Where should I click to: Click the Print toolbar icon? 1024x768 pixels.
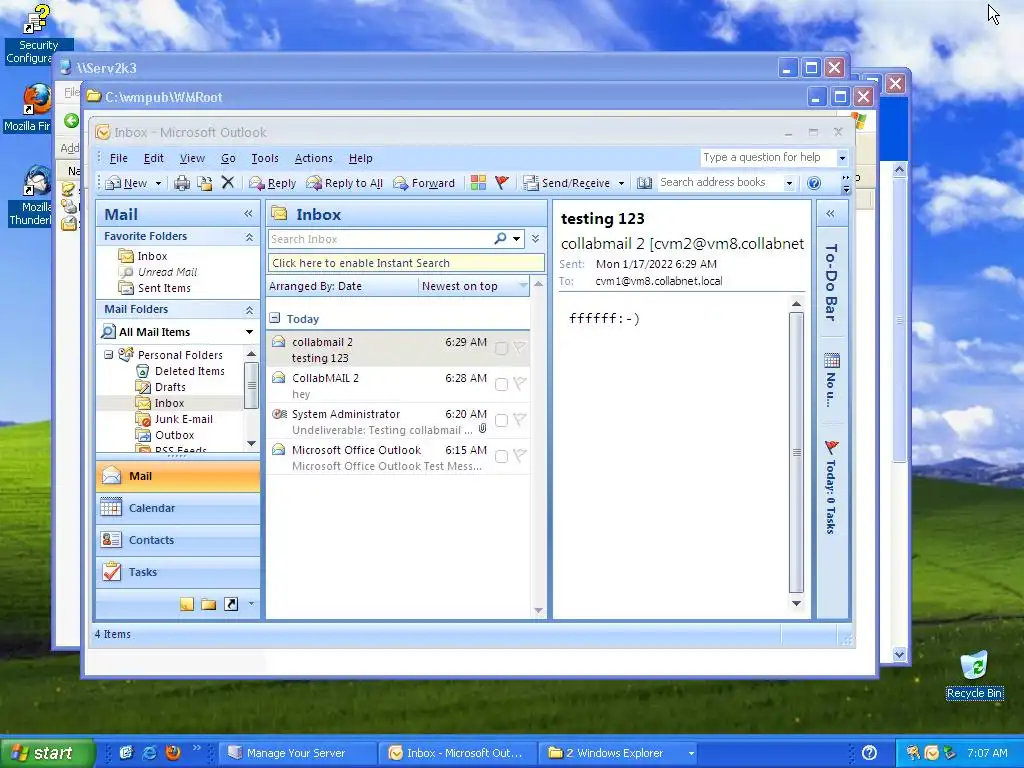click(182, 183)
